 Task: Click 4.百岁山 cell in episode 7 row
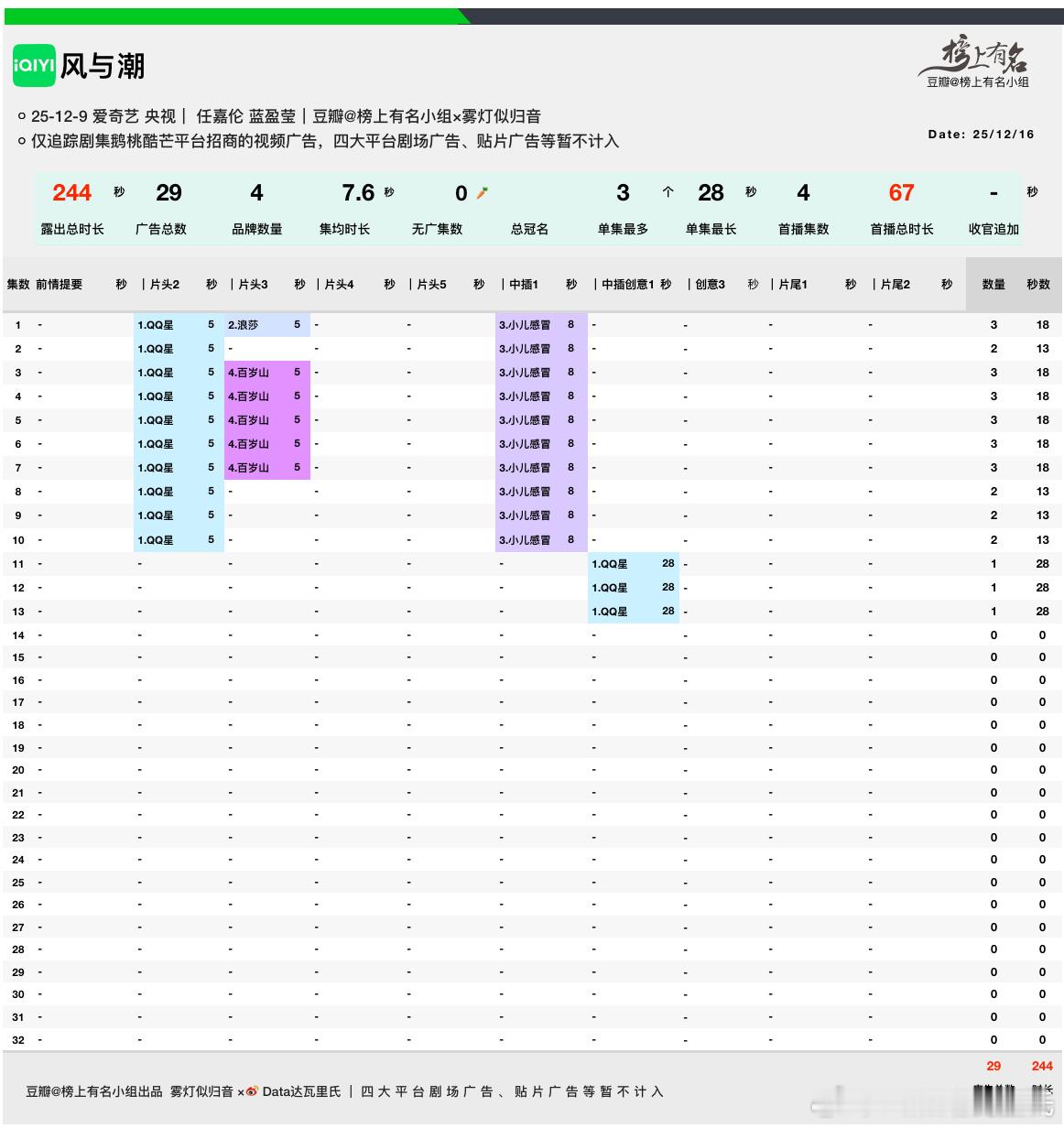267,468
